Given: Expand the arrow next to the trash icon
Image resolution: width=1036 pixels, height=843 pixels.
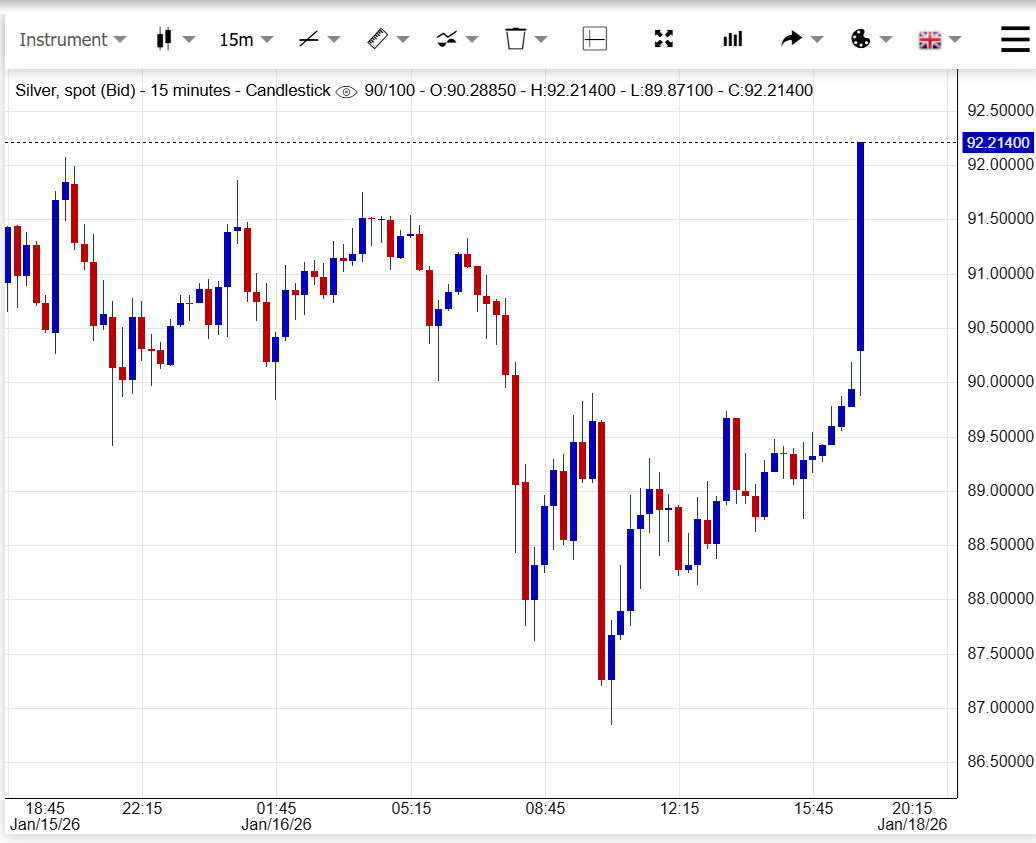Looking at the screenshot, I should [x=541, y=40].
